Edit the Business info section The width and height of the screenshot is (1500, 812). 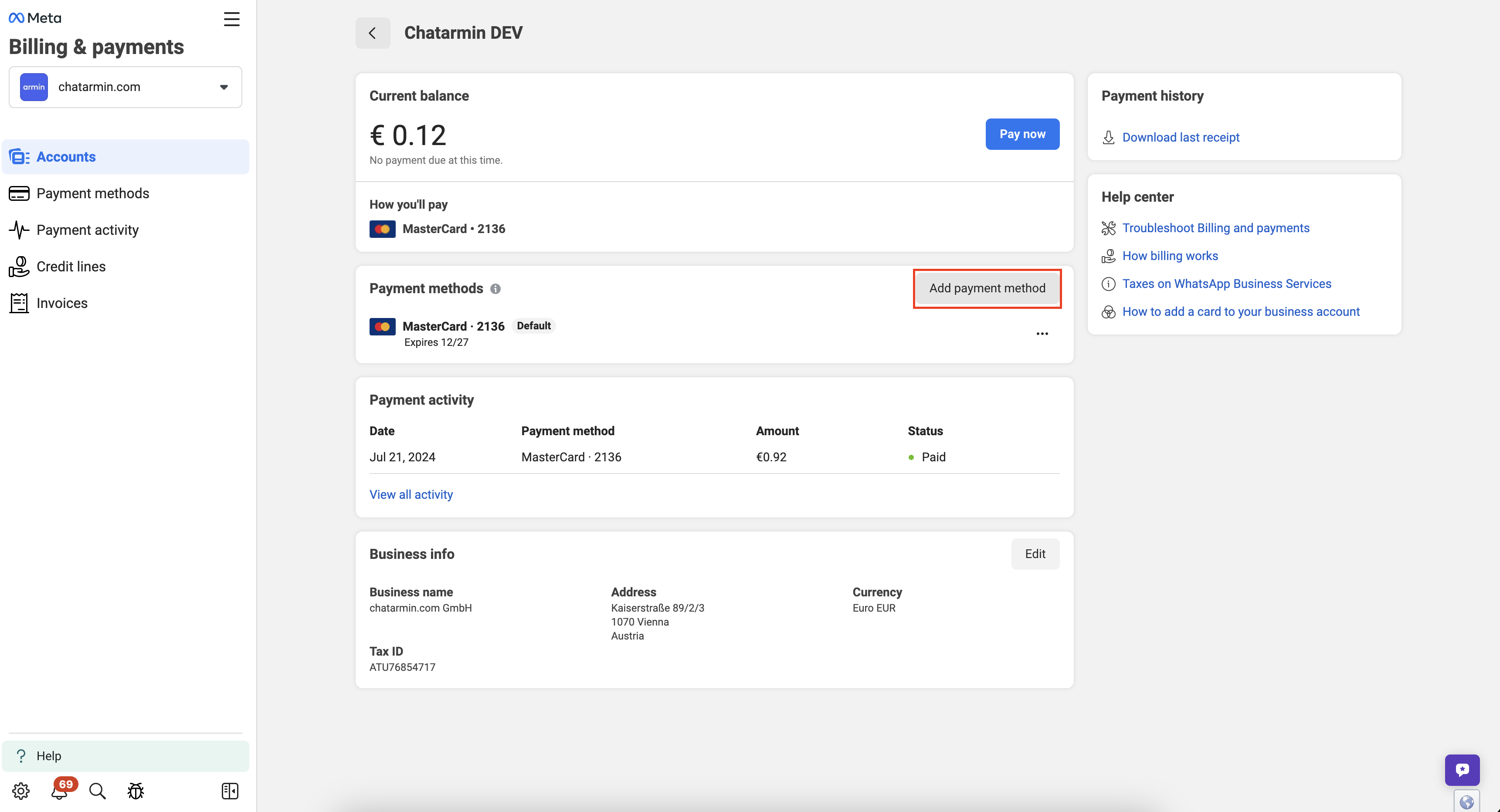click(x=1035, y=554)
